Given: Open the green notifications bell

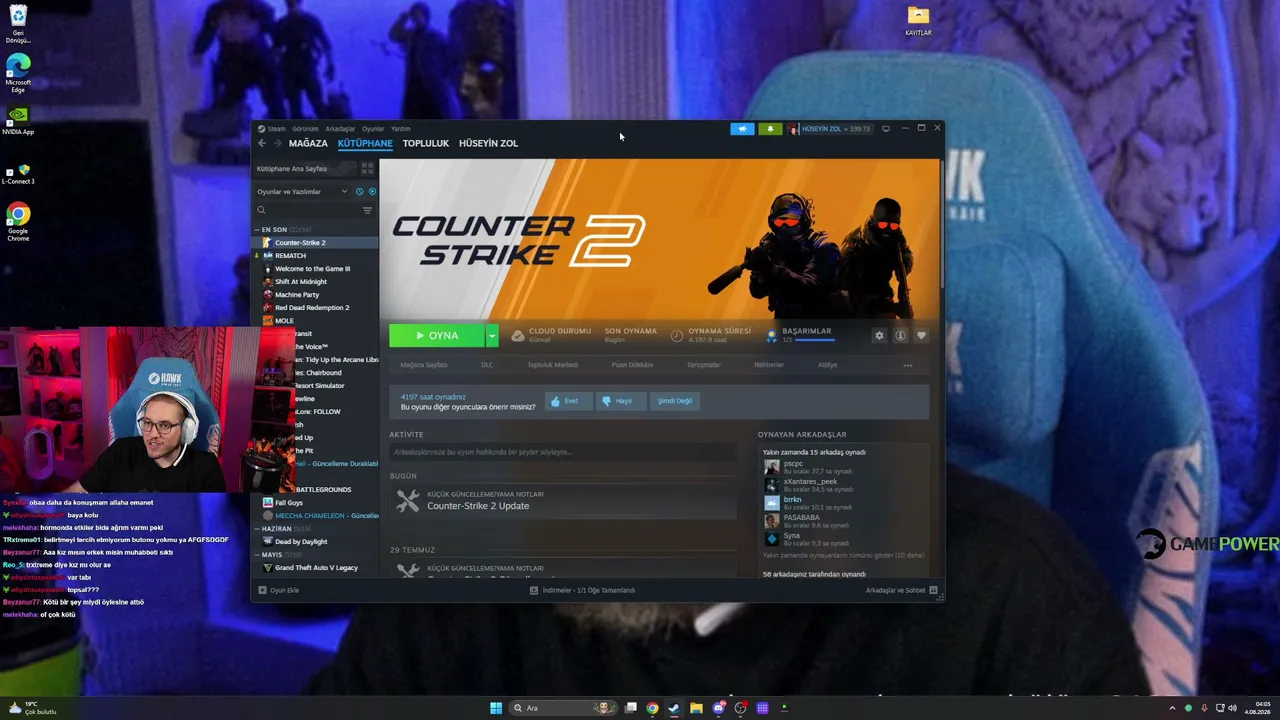Looking at the screenshot, I should coord(770,129).
